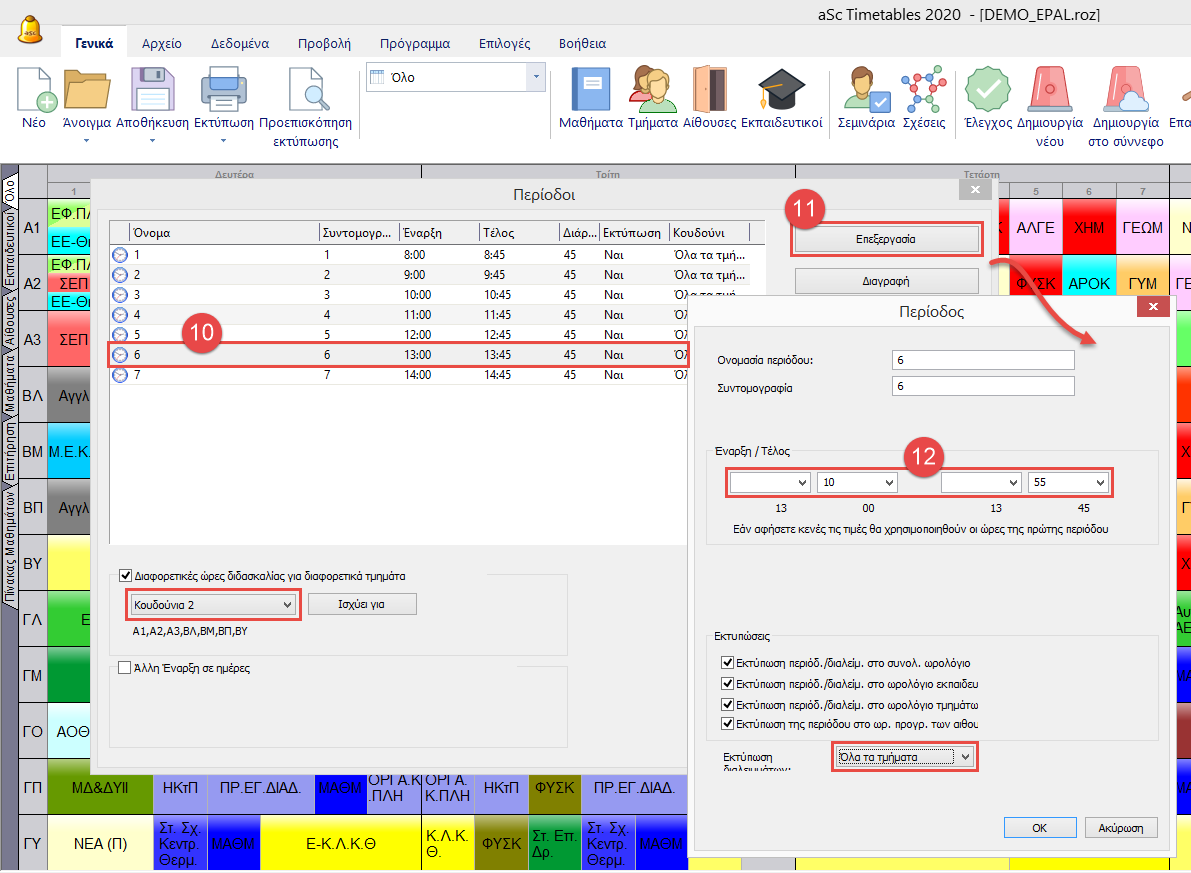Screen dimensions: 1191x873
Task: Enable Άλλη Έναρξη σε ημέρες checkbox
Action: tap(126, 668)
